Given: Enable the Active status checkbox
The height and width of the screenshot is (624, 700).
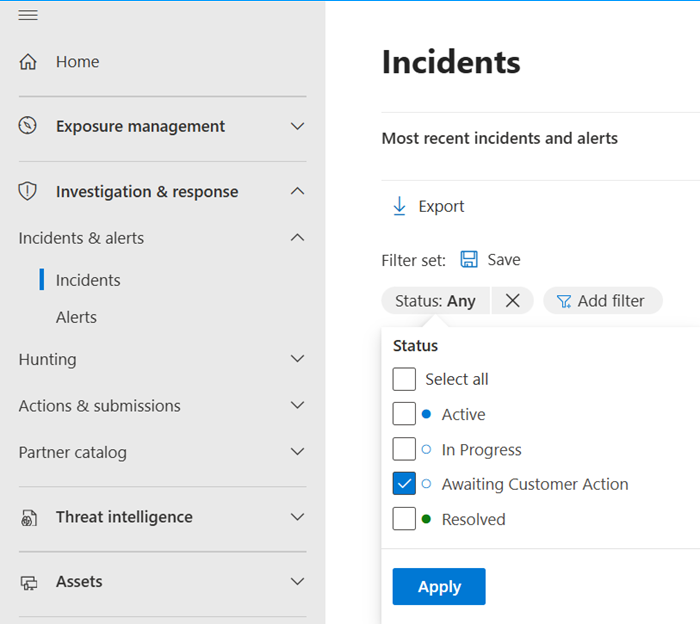Looking at the screenshot, I should tap(404, 414).
